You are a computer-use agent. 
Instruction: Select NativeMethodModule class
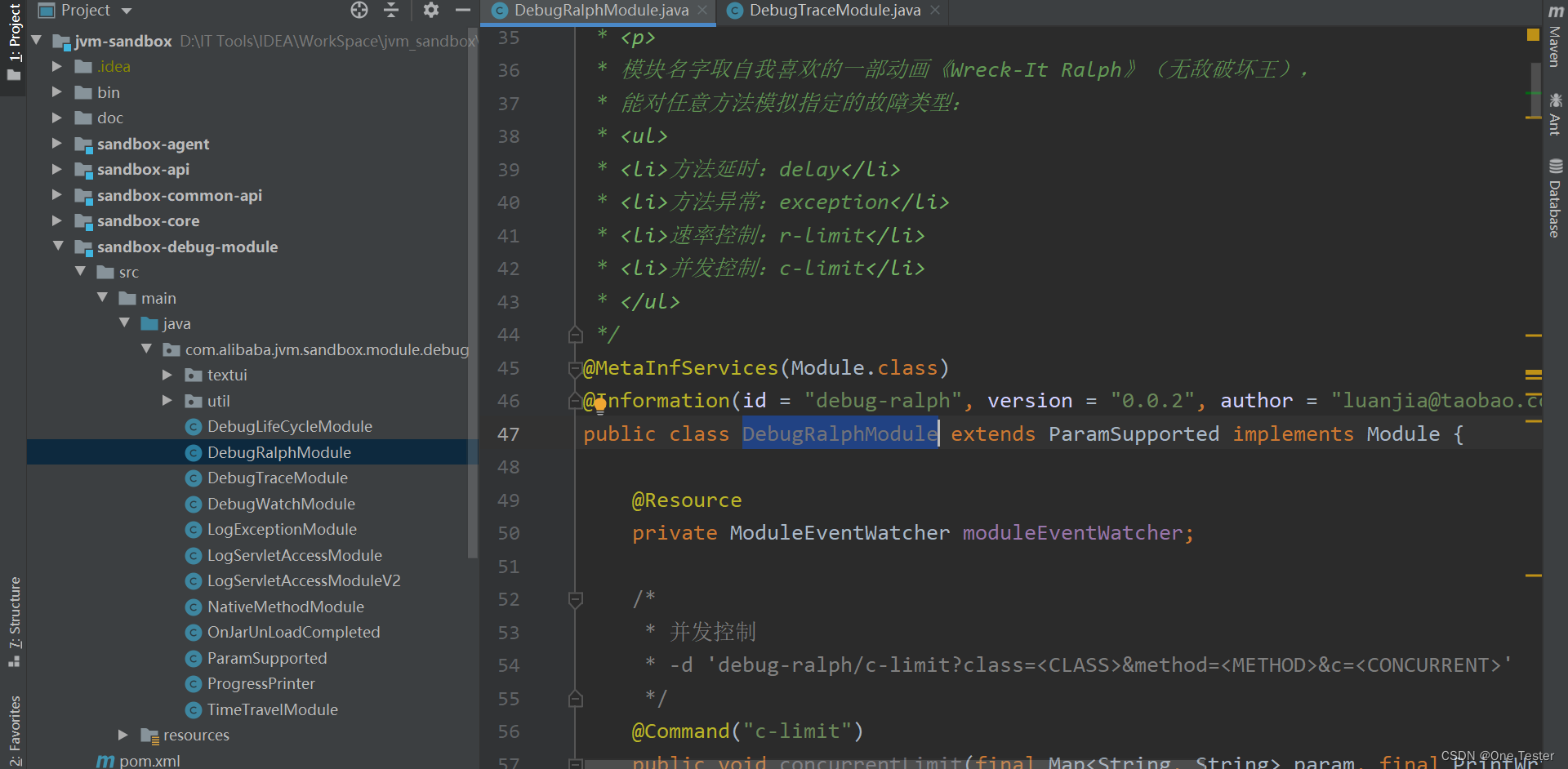(285, 607)
